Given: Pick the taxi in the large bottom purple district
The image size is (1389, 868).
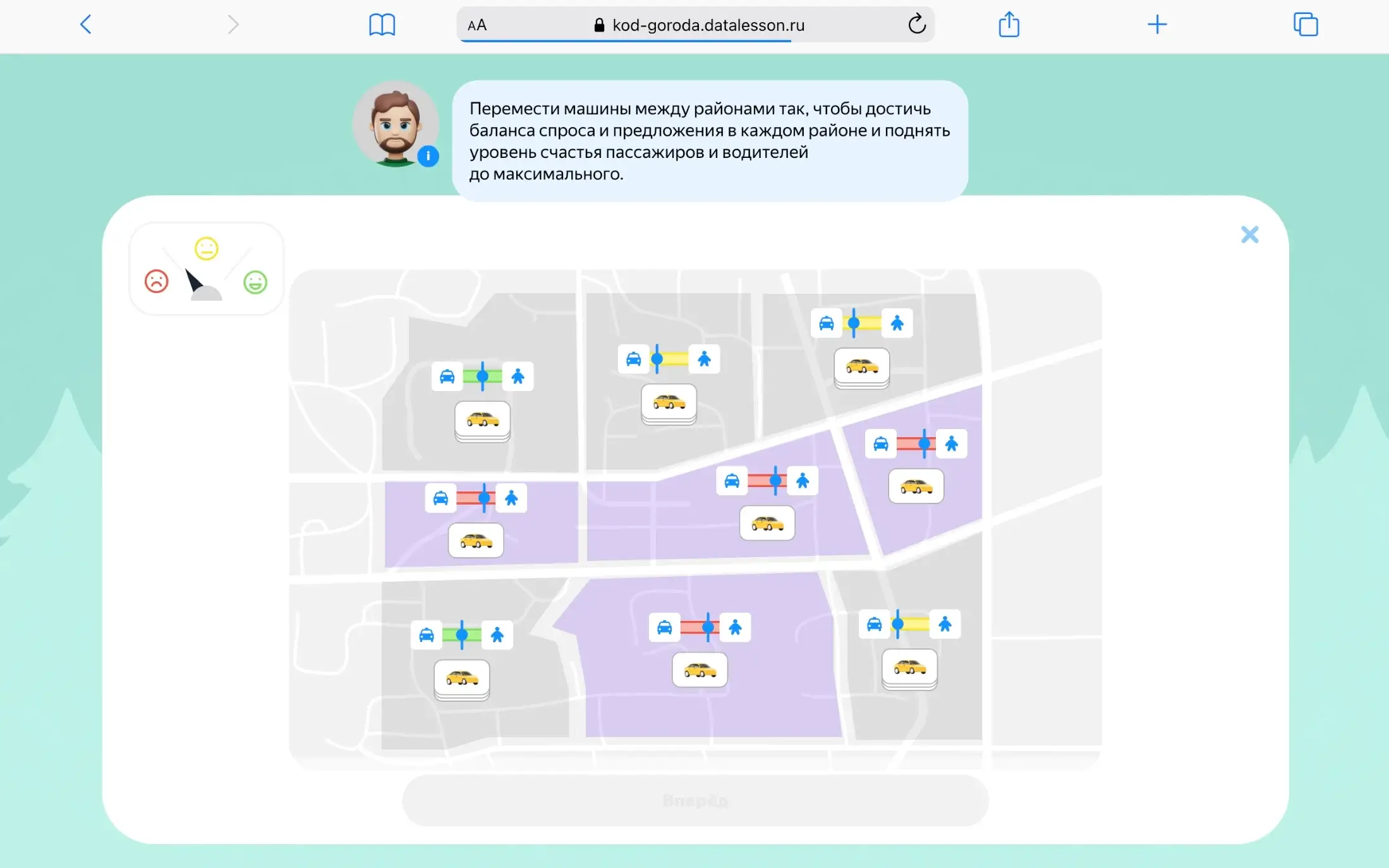Looking at the screenshot, I should 700,670.
